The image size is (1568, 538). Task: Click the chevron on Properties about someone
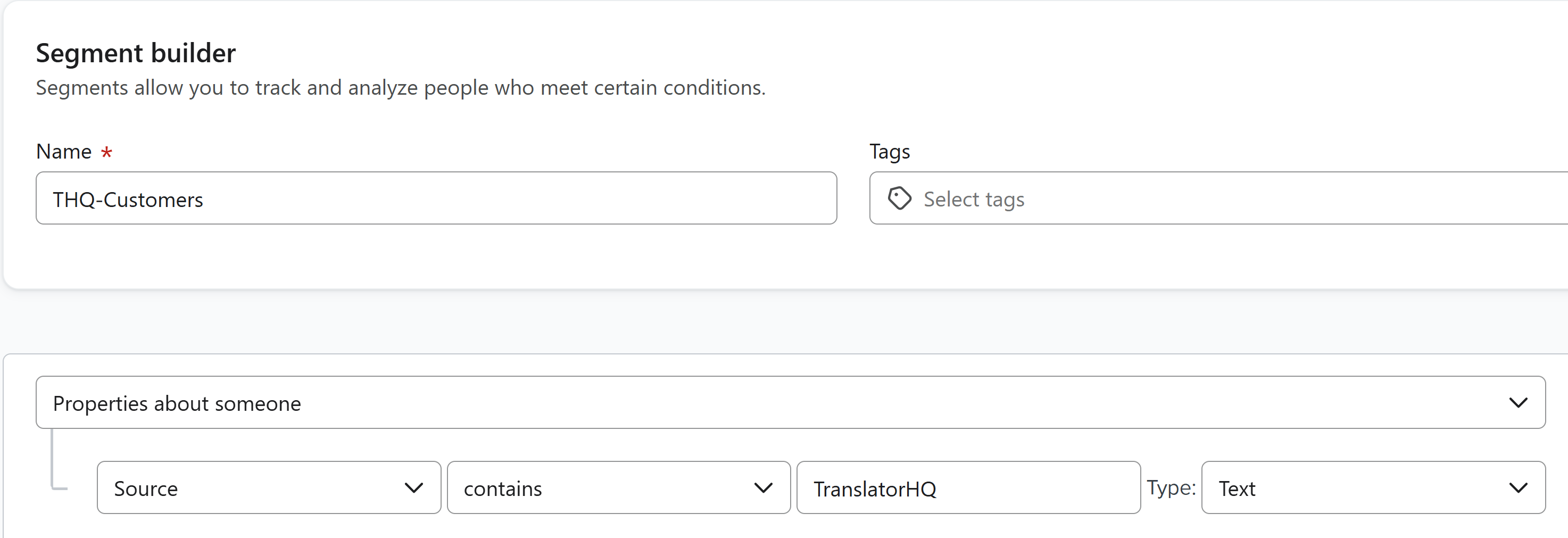click(1518, 403)
